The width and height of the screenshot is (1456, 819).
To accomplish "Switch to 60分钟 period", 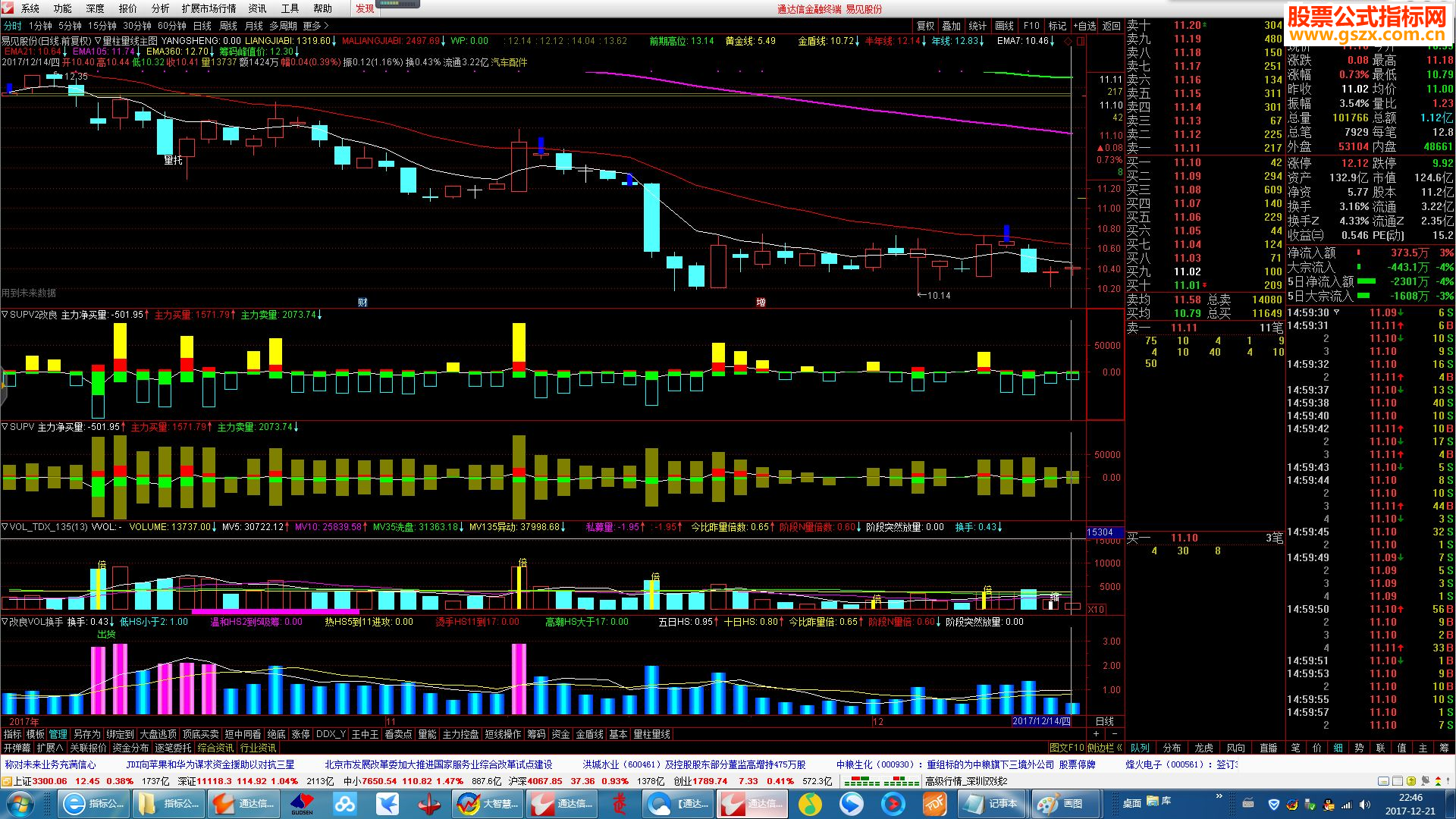I will click(172, 26).
